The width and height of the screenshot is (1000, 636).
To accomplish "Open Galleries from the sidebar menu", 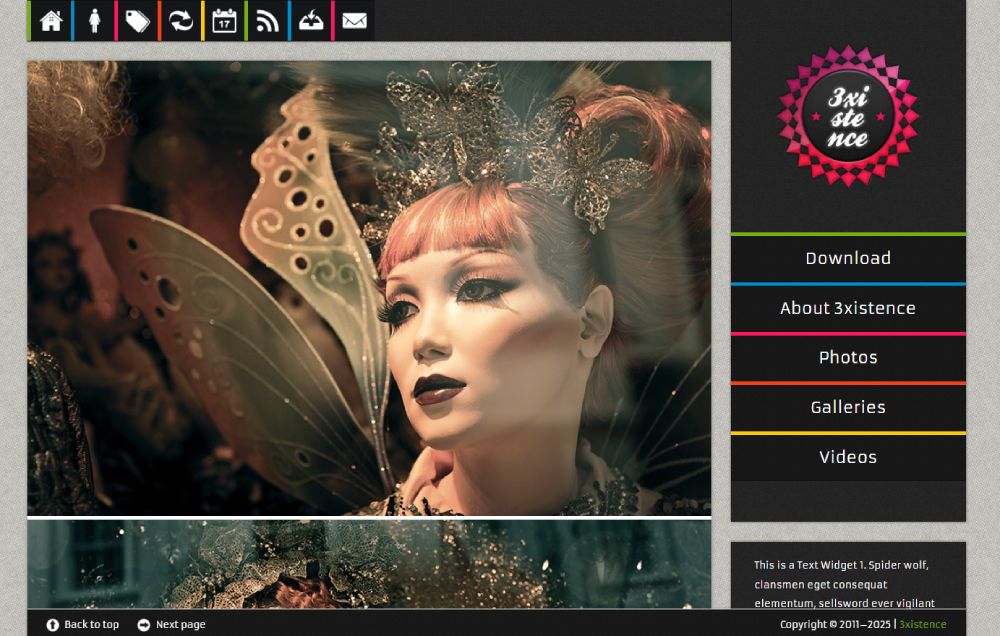I will click(x=848, y=407).
